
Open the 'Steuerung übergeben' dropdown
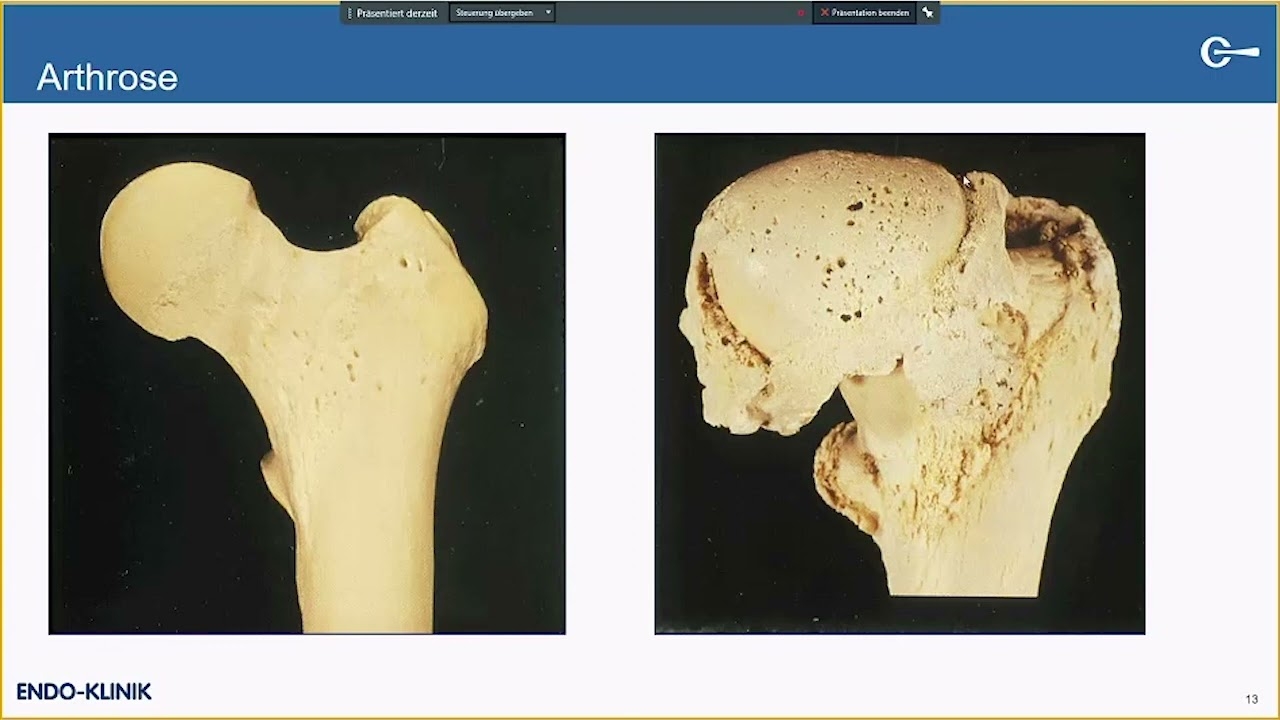[502, 13]
